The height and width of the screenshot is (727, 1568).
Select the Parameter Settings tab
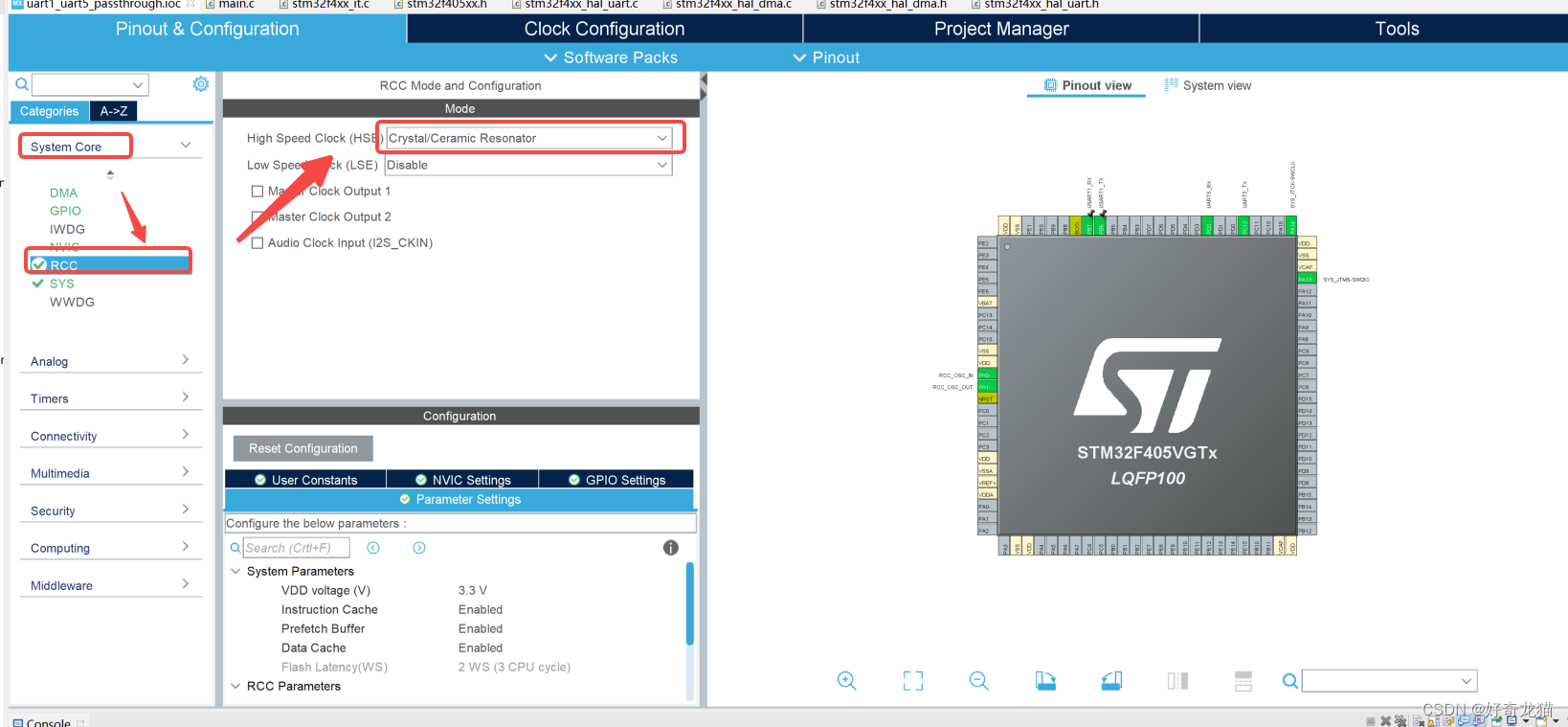coord(459,499)
